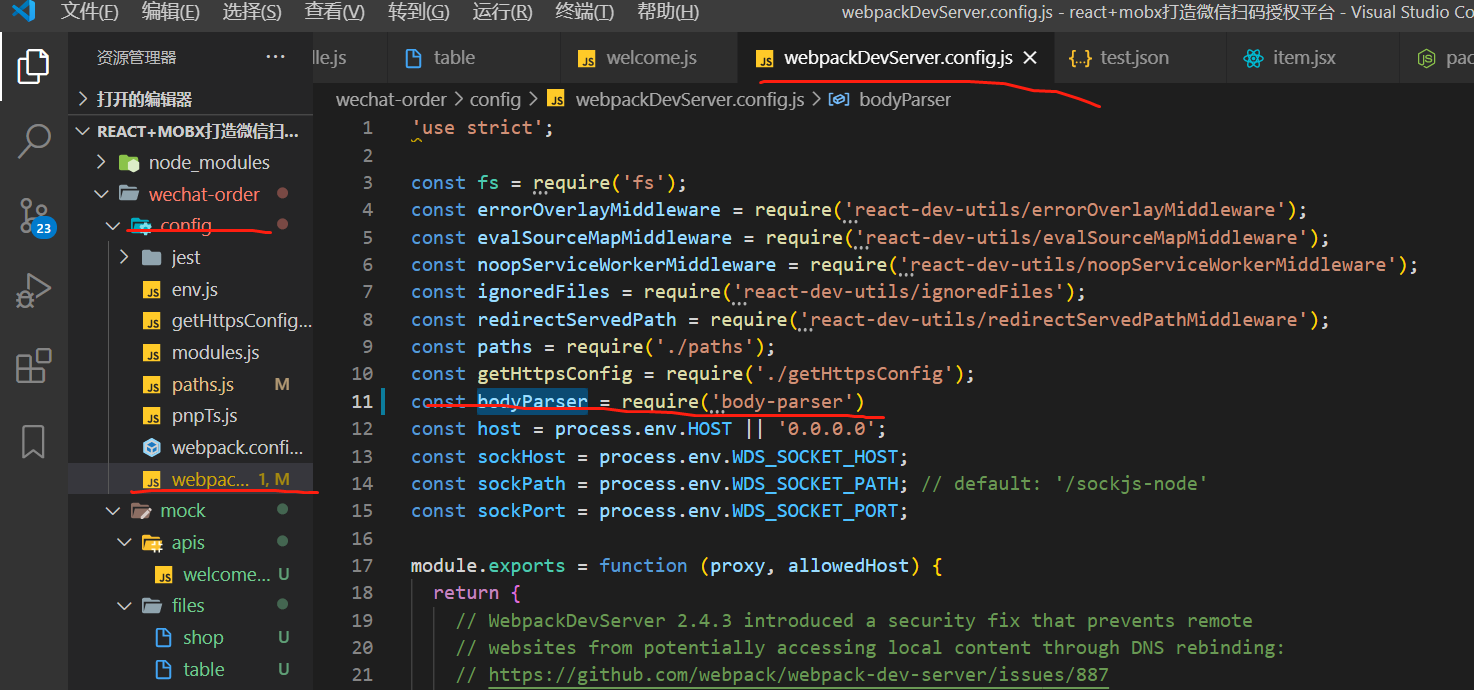This screenshot has width=1474, height=690.
Task: Close the webpackDevServer.config.js tab
Action: pos(1031,58)
